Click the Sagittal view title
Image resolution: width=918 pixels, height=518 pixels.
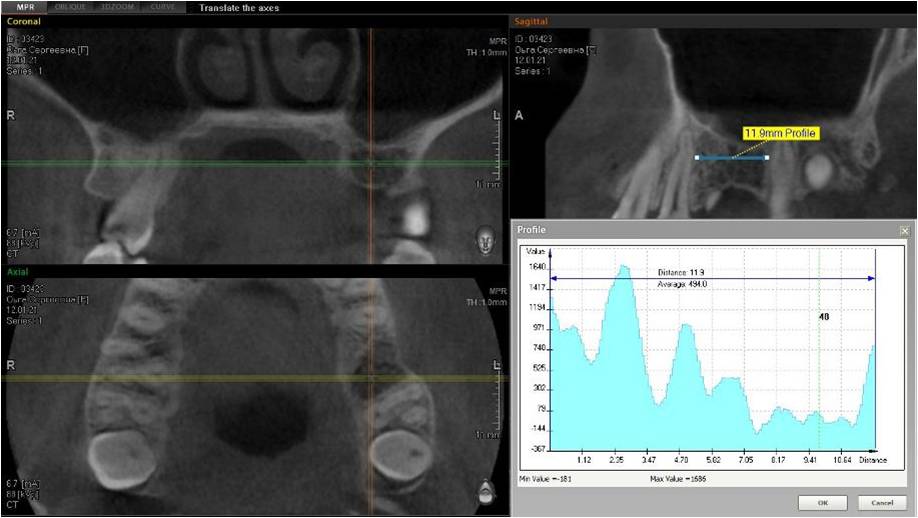(531, 21)
